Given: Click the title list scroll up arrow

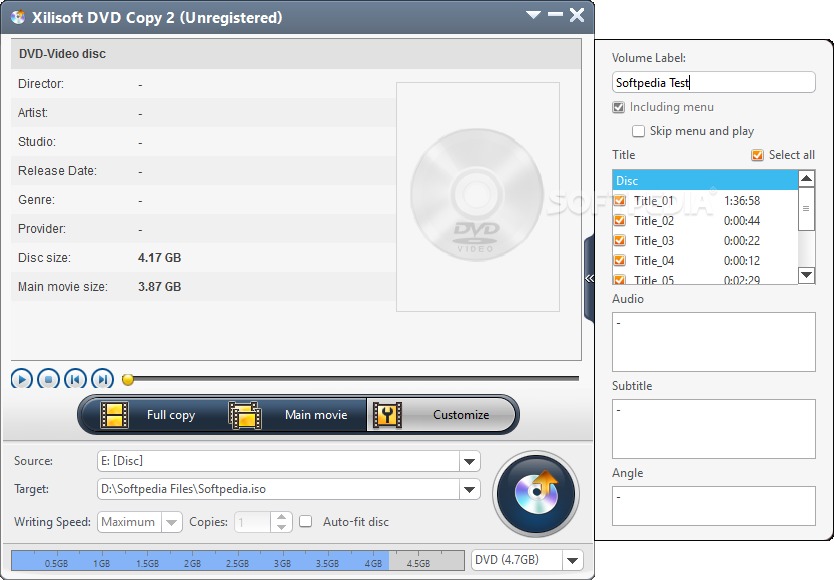Looking at the screenshot, I should pos(807,178).
